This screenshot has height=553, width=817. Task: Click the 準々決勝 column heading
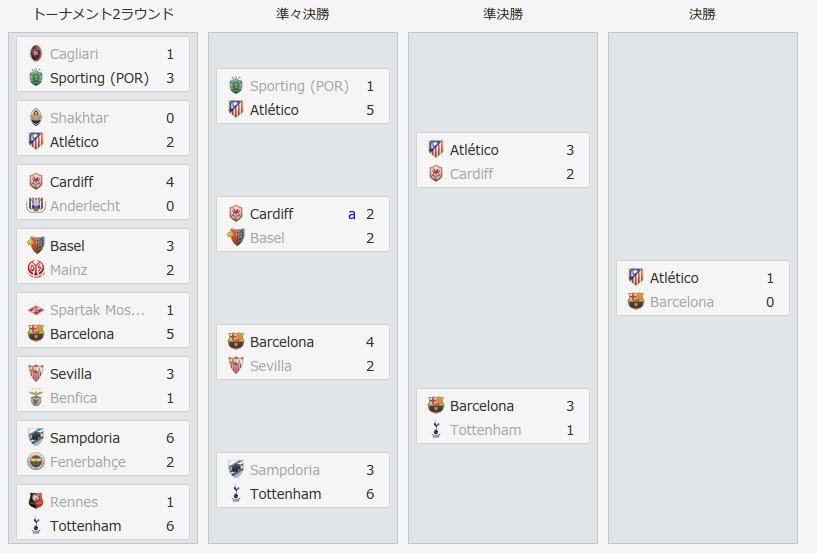pyautogui.click(x=303, y=14)
